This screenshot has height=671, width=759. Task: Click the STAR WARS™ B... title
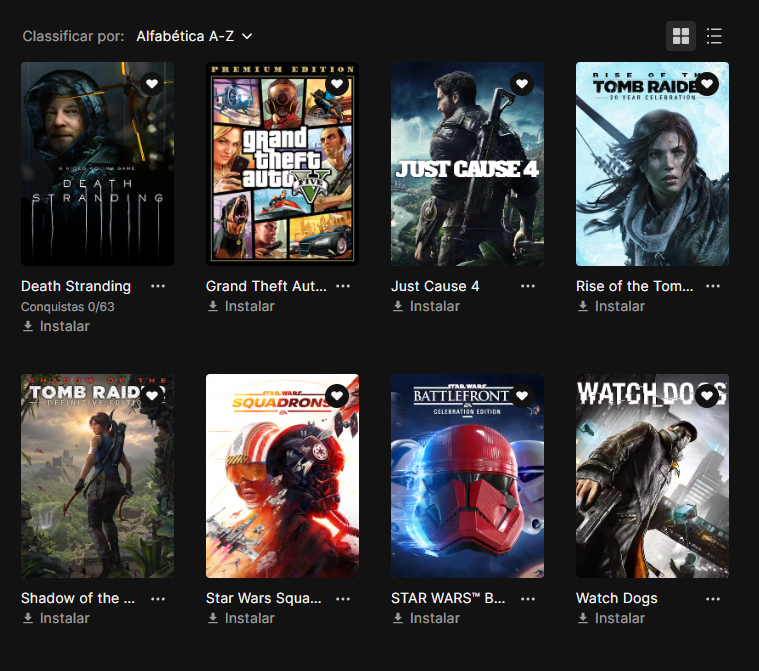click(448, 598)
